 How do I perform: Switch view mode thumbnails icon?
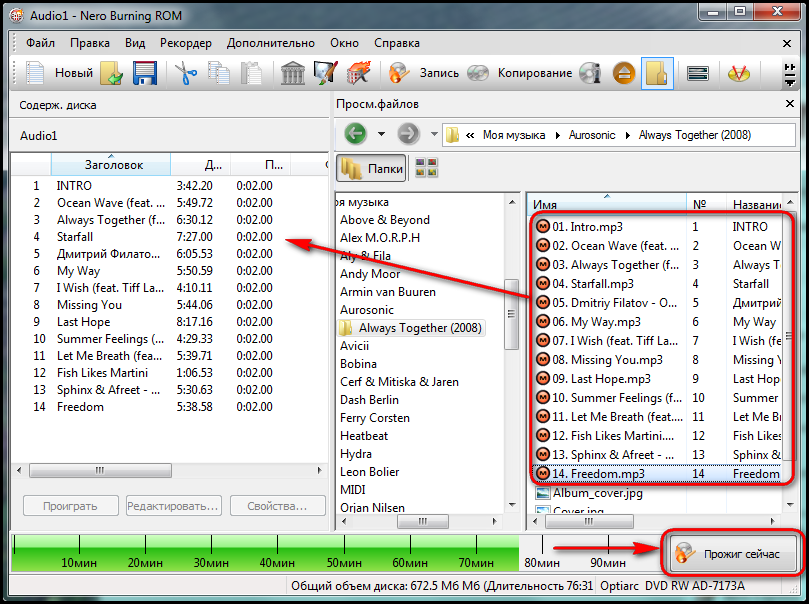tap(427, 168)
